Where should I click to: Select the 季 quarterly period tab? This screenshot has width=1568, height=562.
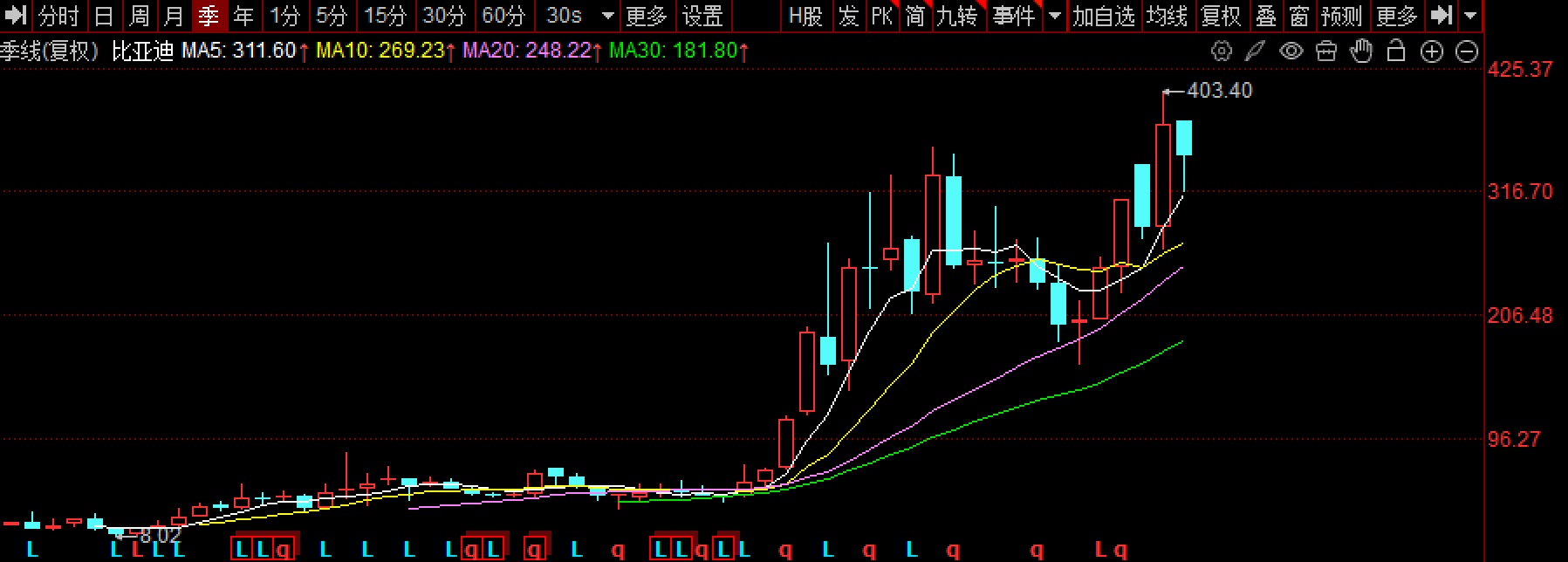click(209, 16)
